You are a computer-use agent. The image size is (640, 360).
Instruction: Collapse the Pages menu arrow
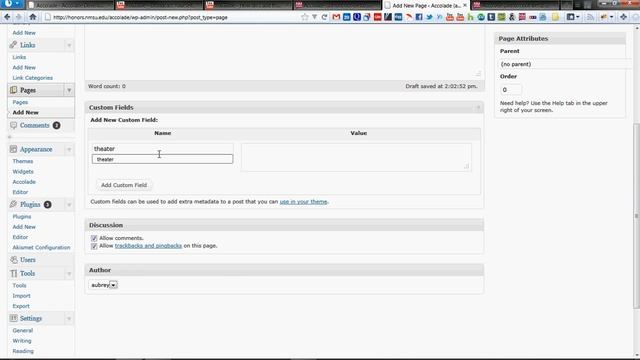tap(69, 90)
